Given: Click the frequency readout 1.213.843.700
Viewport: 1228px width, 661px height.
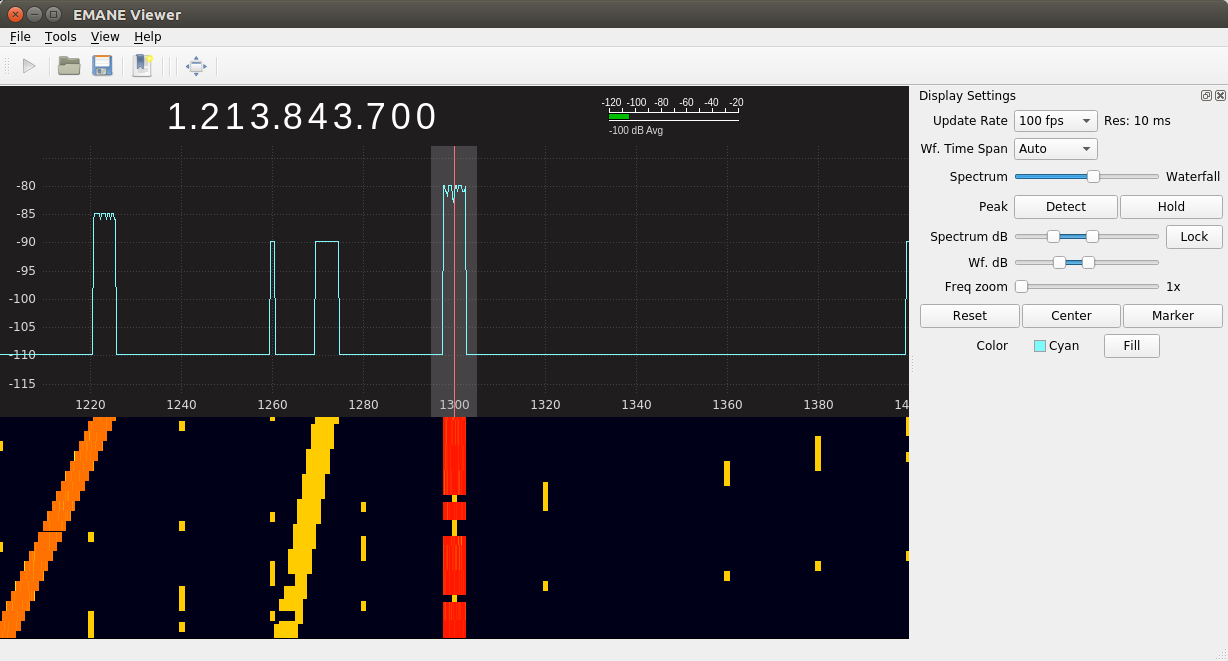Looking at the screenshot, I should [302, 117].
